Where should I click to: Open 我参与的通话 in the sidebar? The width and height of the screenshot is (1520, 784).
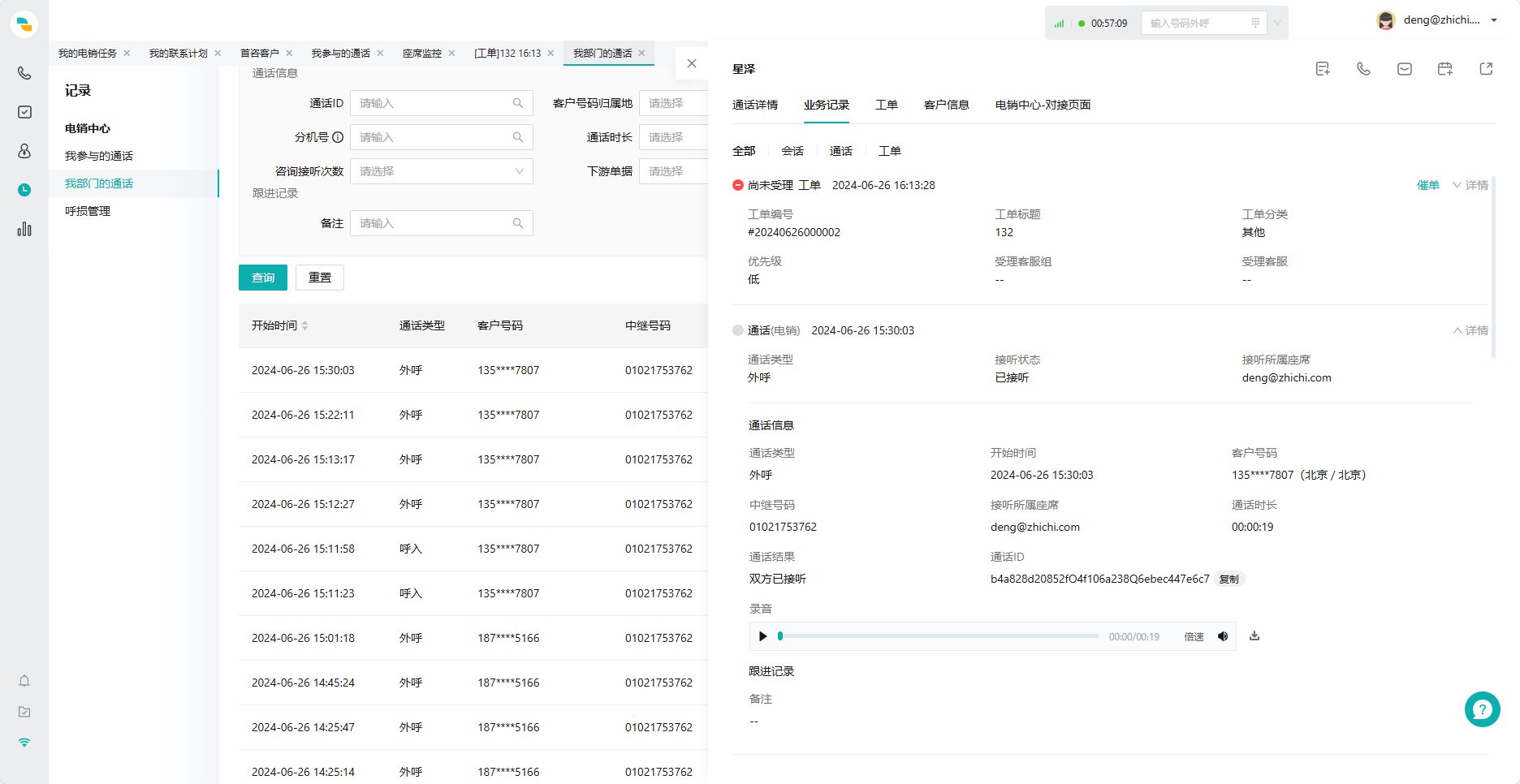(x=99, y=156)
